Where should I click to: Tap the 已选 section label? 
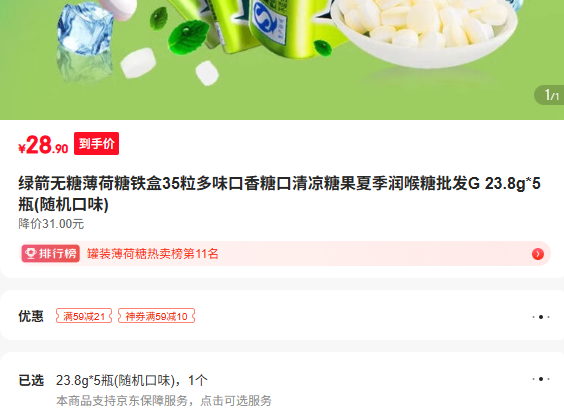coord(31,380)
